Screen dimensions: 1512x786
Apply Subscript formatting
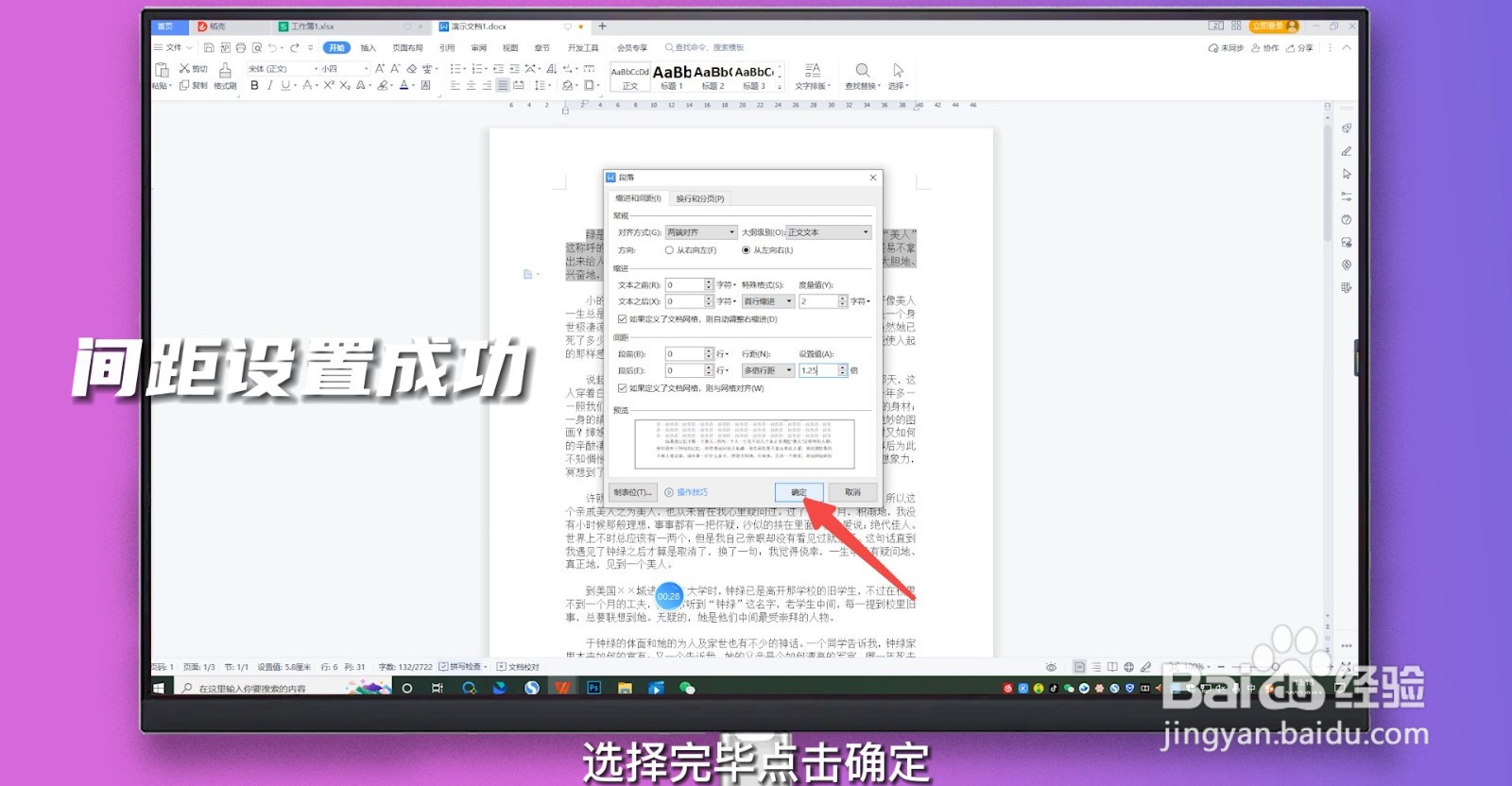tap(345, 85)
